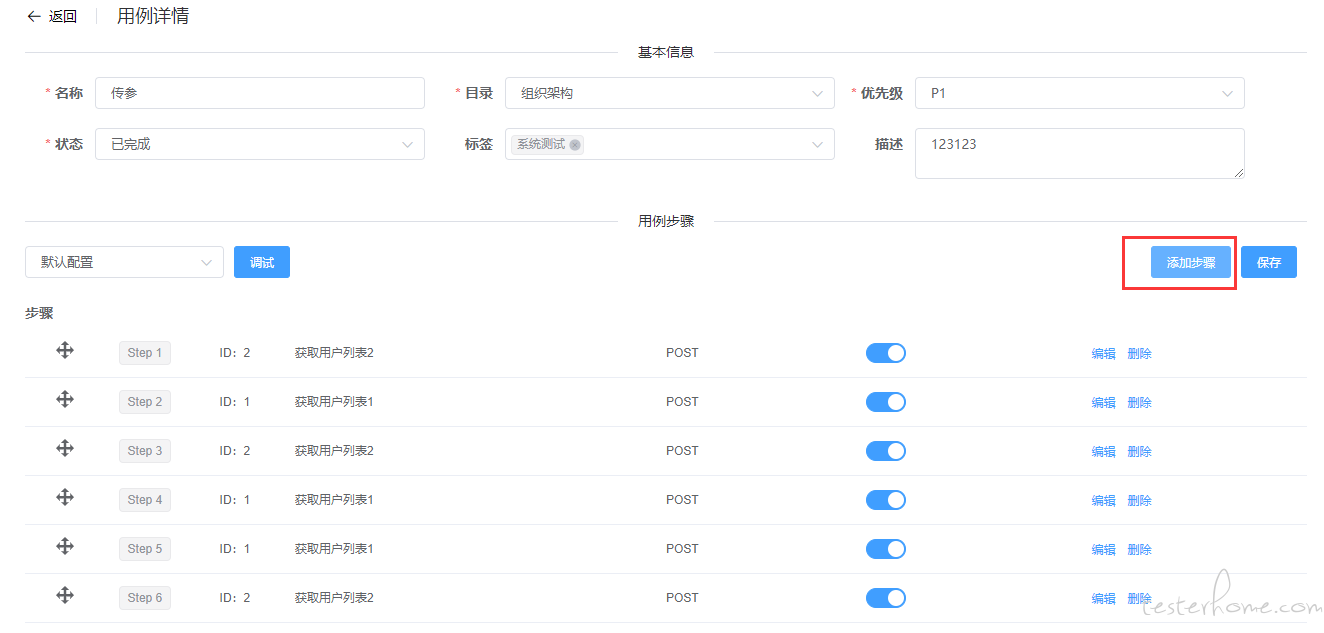Click 获取用户列表1 in the Step 2 row
The width and height of the screenshot is (1324, 633).
334,402
